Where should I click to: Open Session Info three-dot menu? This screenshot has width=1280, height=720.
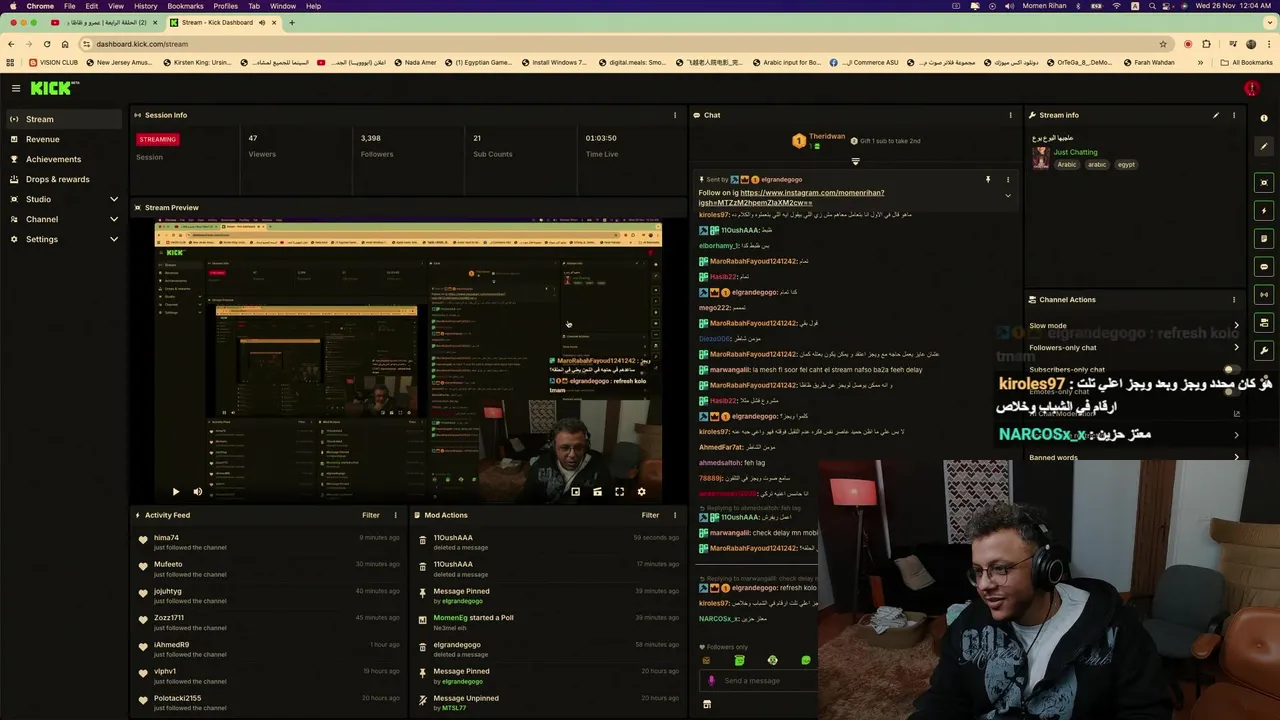click(675, 115)
